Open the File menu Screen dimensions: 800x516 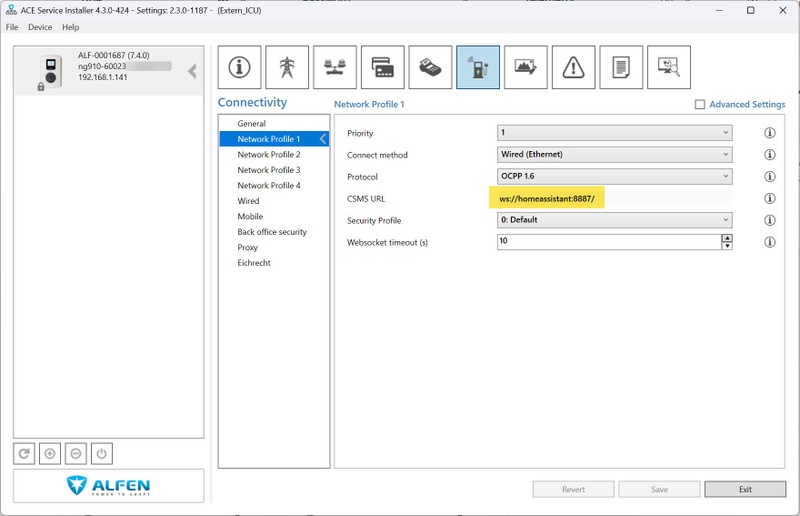12,27
